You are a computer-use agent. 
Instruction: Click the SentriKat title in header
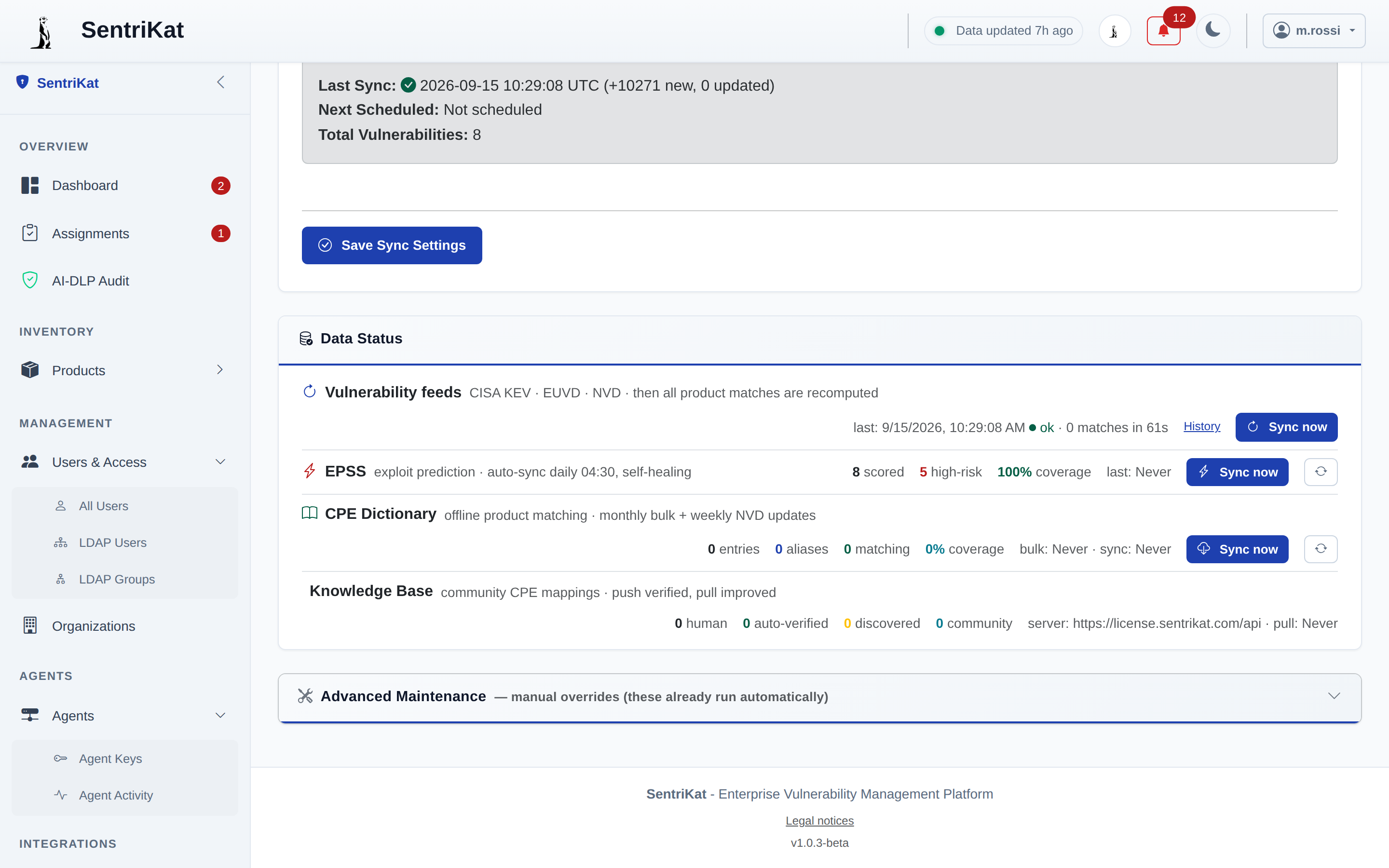click(x=132, y=30)
